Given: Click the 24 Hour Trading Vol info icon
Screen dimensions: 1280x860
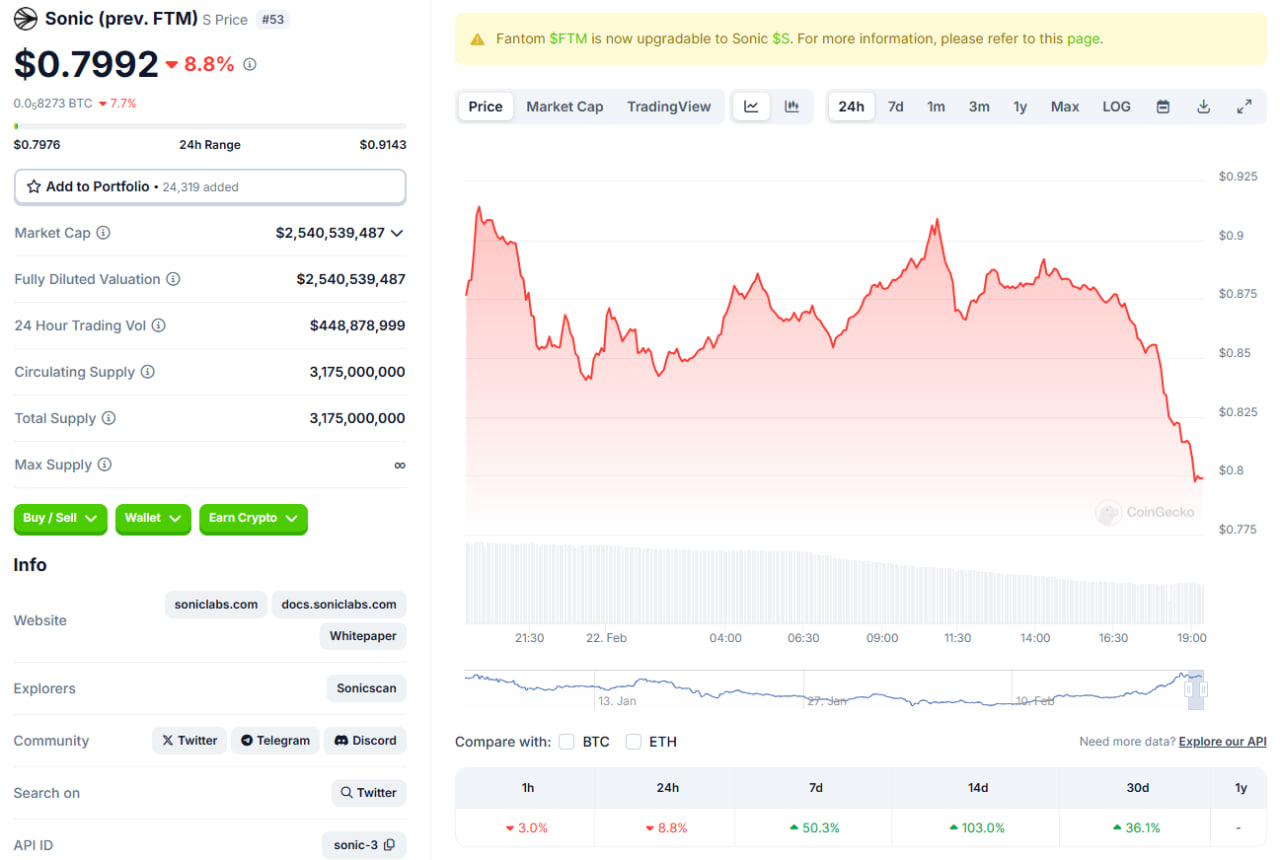Looking at the screenshot, I should point(159,325).
